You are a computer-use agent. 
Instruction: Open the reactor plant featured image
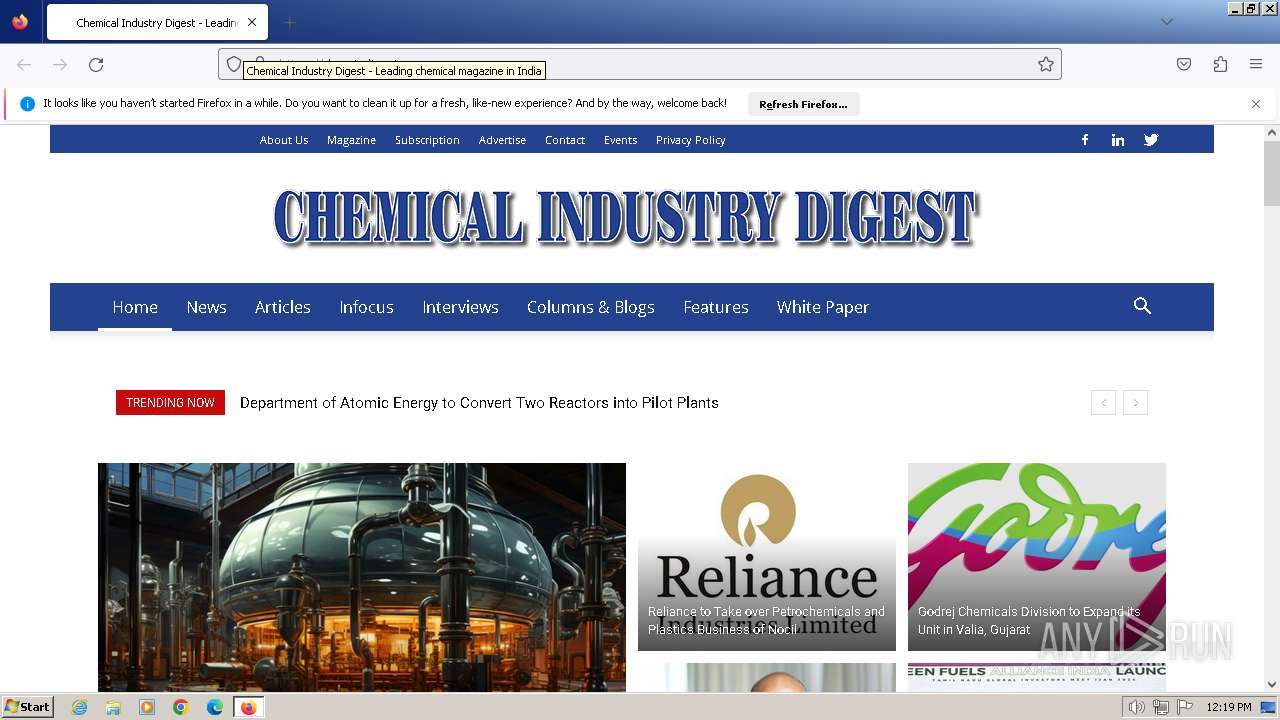tap(362, 577)
